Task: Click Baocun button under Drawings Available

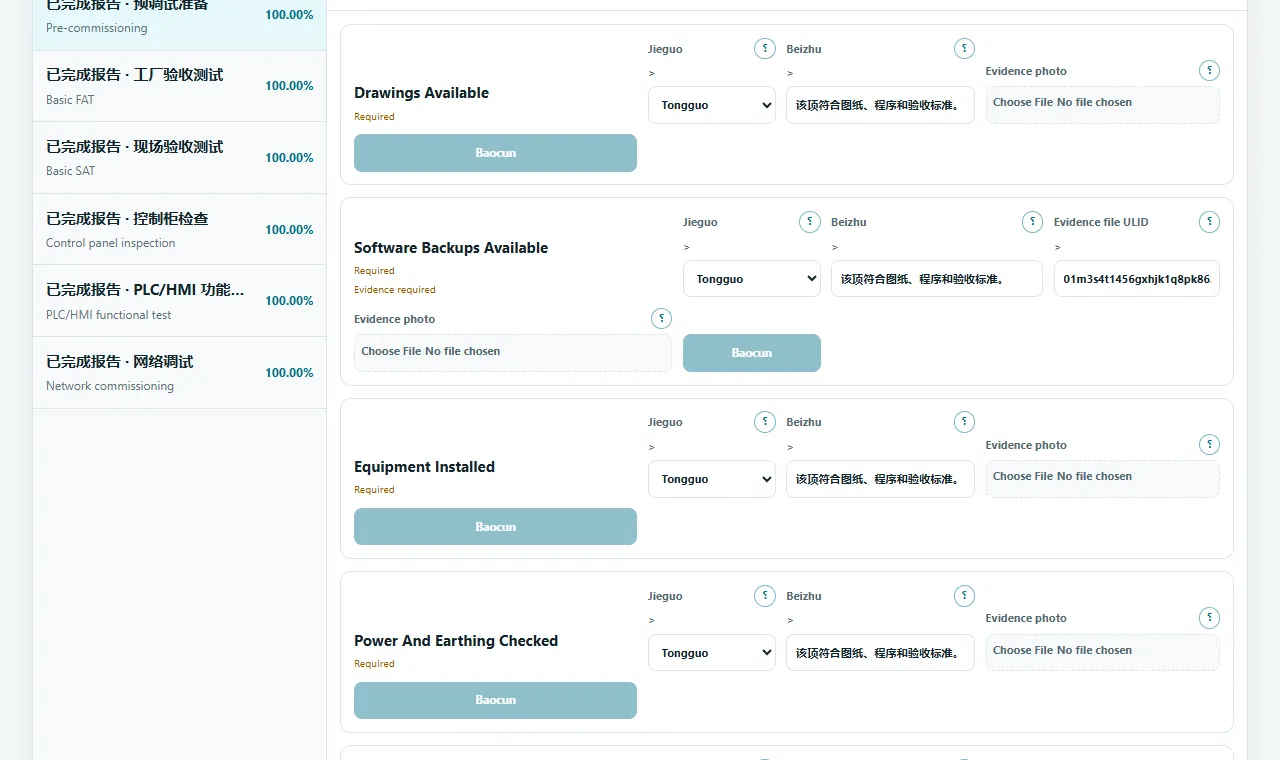Action: point(495,153)
